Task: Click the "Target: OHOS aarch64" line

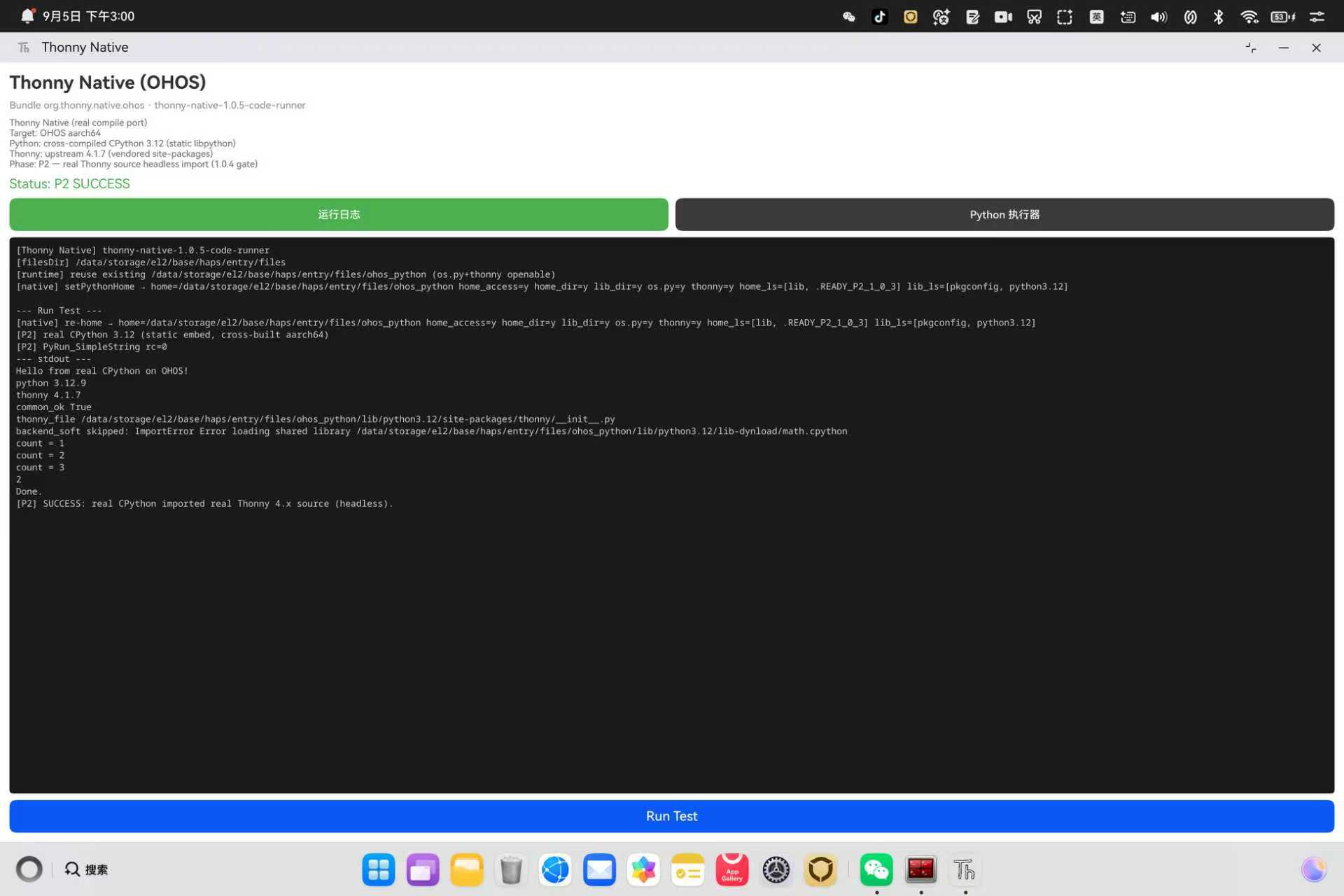Action: tap(55, 133)
